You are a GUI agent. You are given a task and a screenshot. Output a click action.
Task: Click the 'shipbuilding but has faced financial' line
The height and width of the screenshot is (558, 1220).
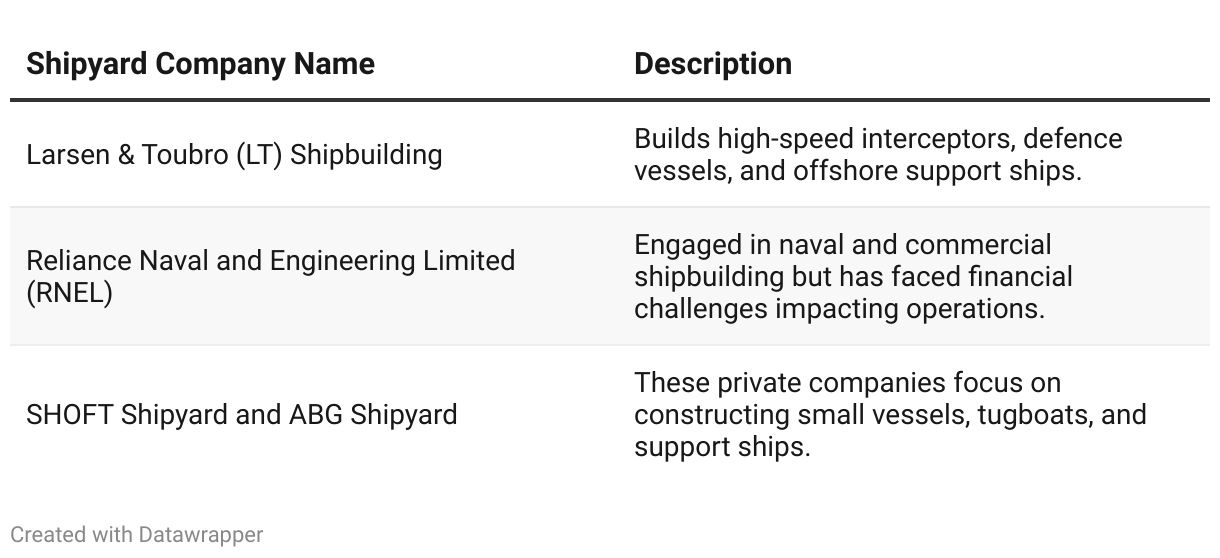852,276
